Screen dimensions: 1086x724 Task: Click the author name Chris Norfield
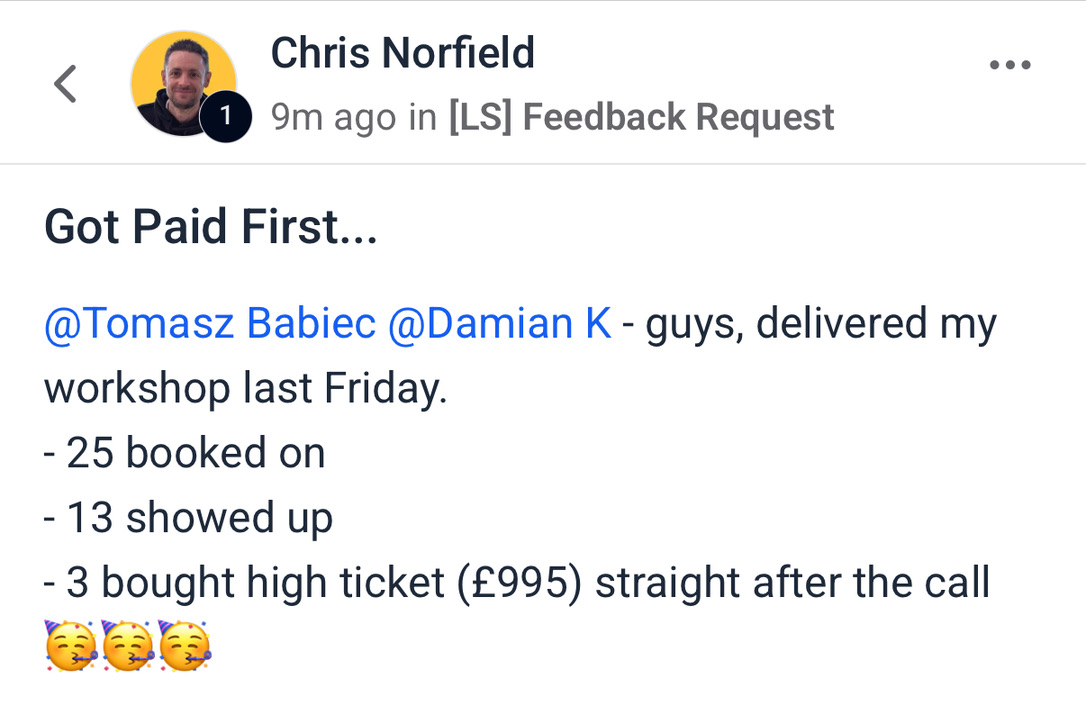pos(402,53)
